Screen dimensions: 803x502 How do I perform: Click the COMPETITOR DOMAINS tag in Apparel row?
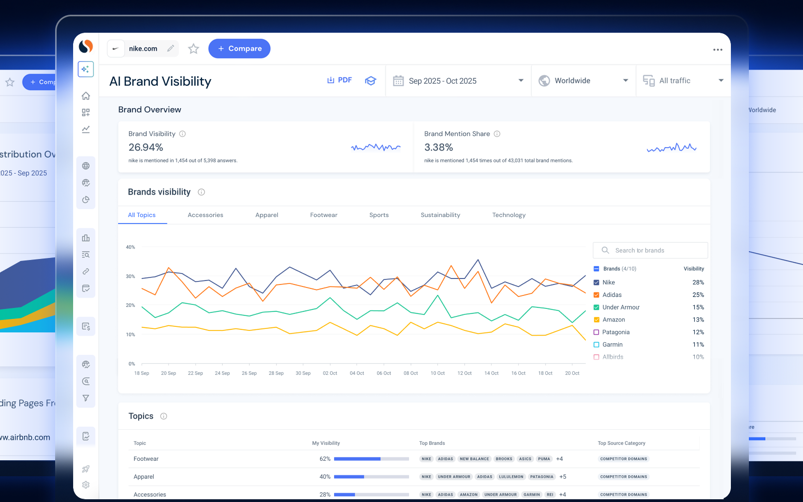click(x=623, y=477)
